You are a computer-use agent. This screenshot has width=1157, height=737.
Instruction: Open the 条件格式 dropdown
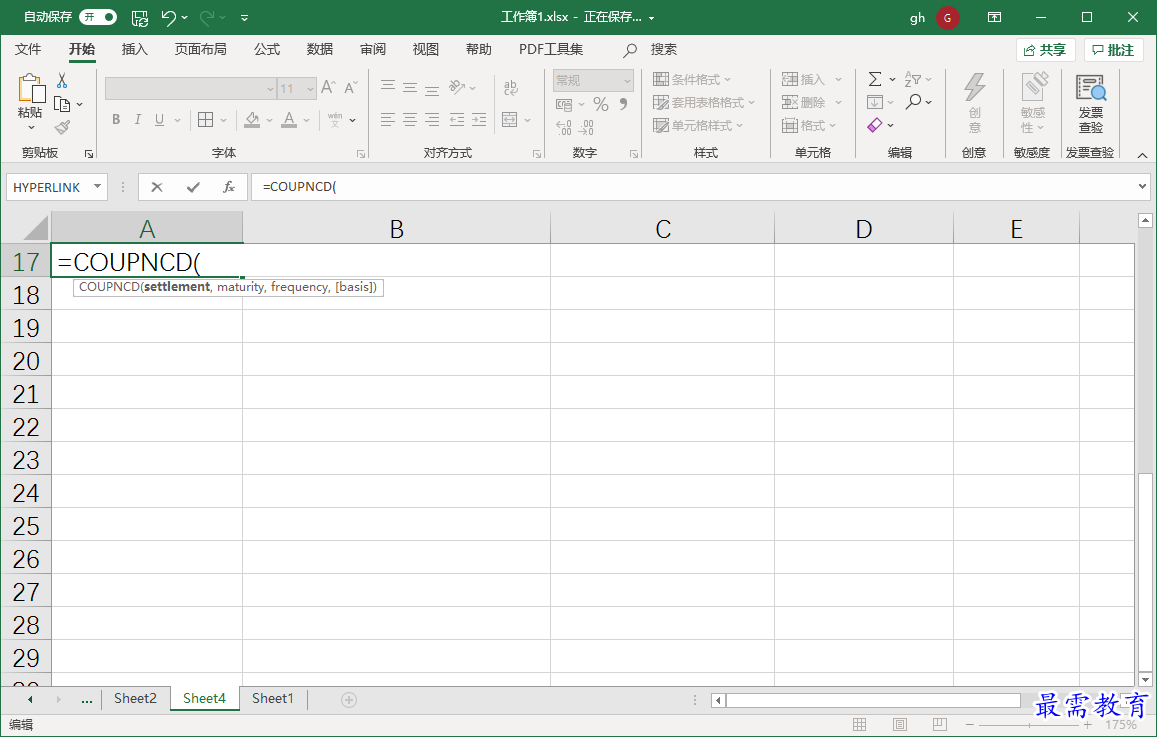(x=692, y=80)
